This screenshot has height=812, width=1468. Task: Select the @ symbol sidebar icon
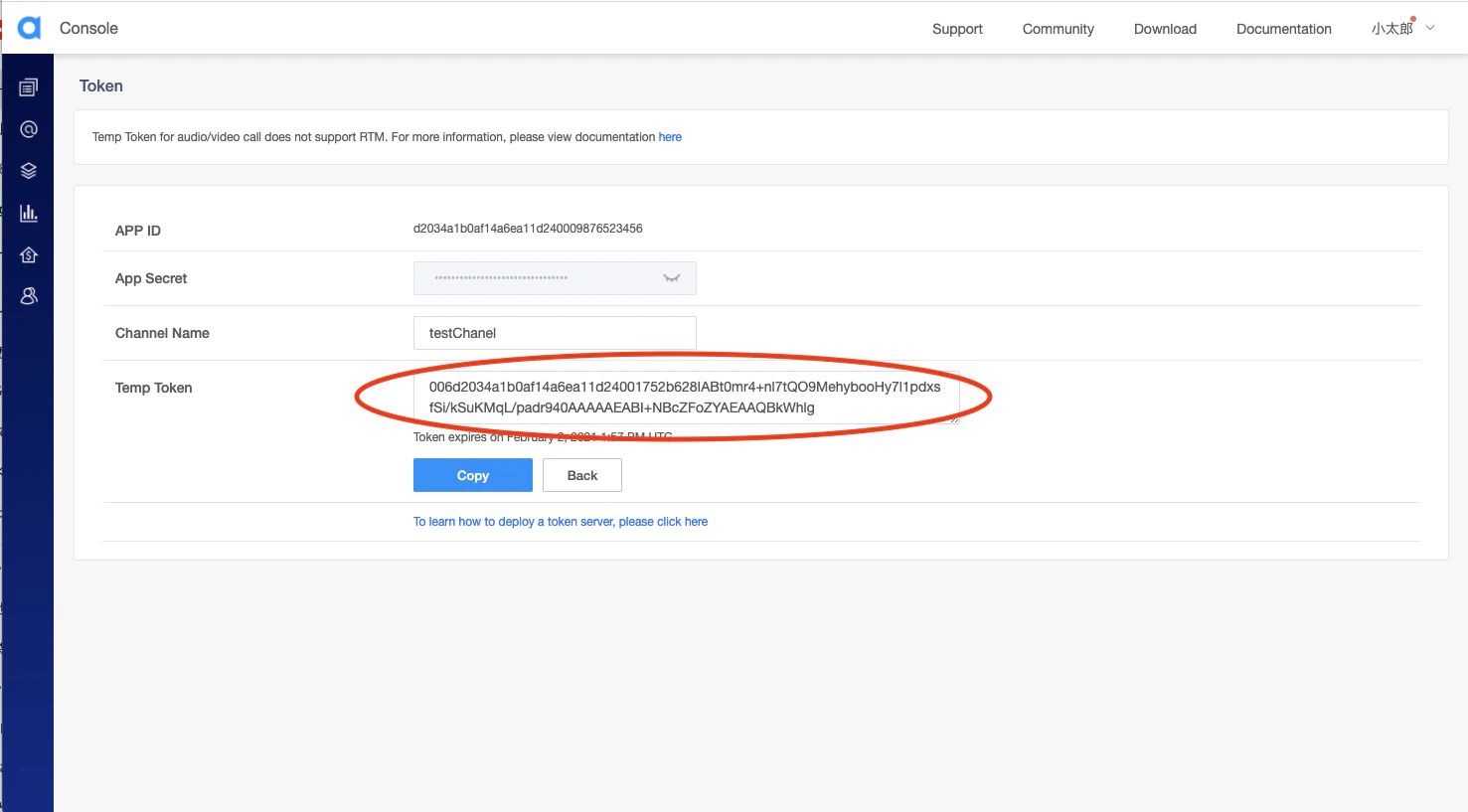click(x=29, y=129)
